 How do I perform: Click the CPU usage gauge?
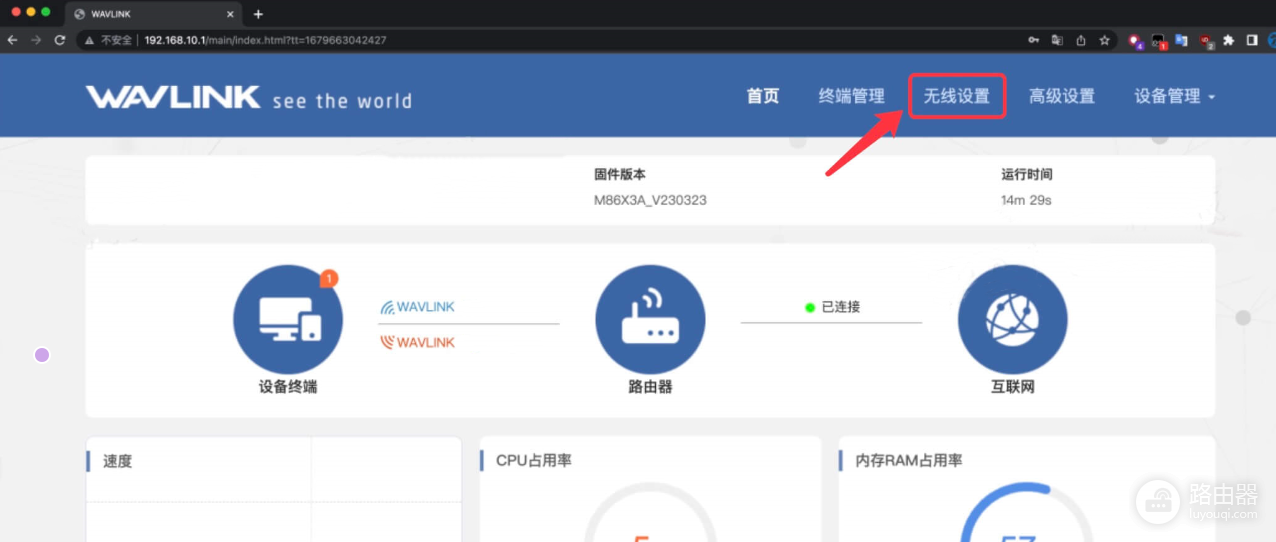click(x=650, y=512)
